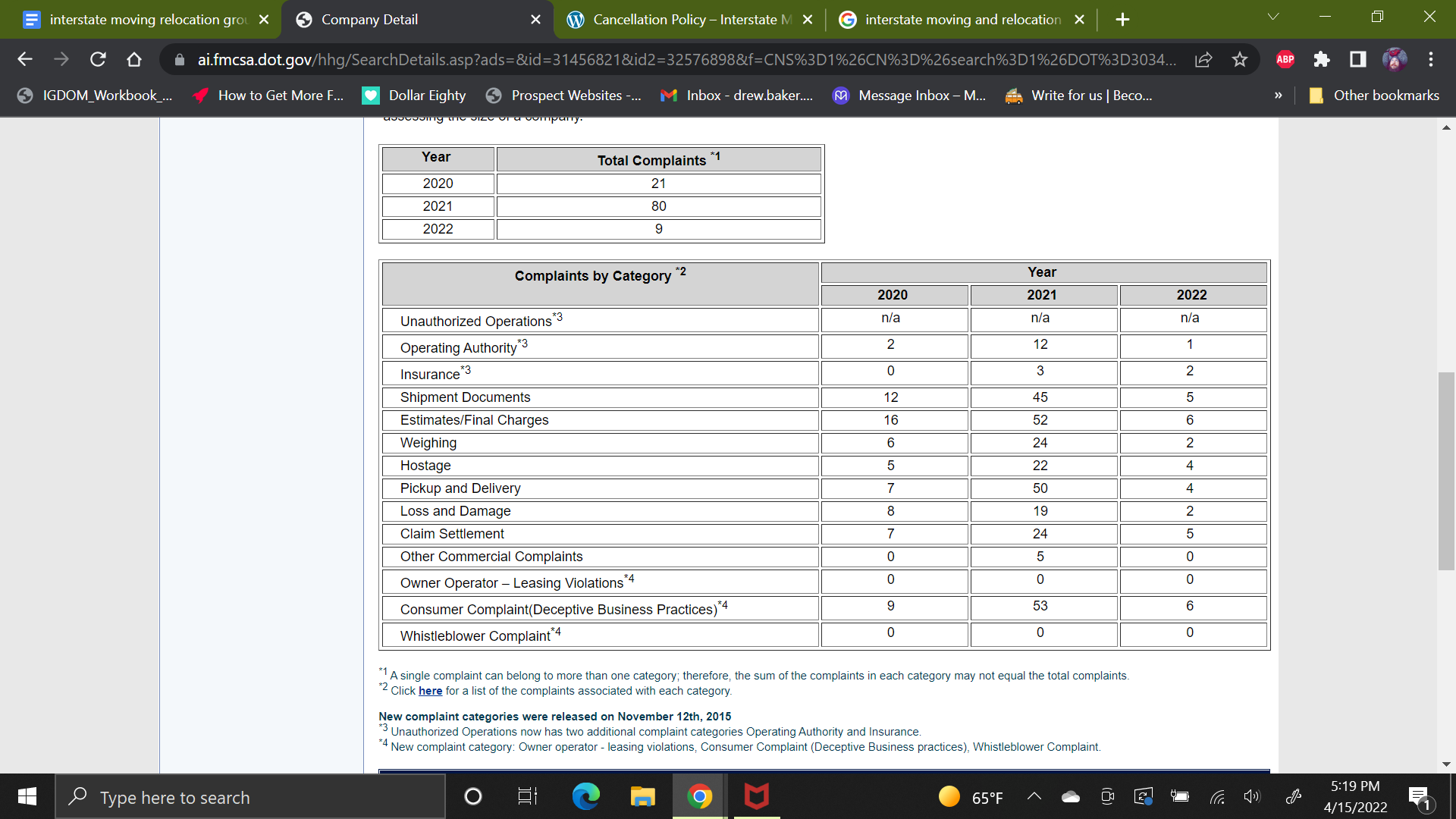Bookmark this page with the star icon
1456x819 pixels.
(x=1240, y=59)
